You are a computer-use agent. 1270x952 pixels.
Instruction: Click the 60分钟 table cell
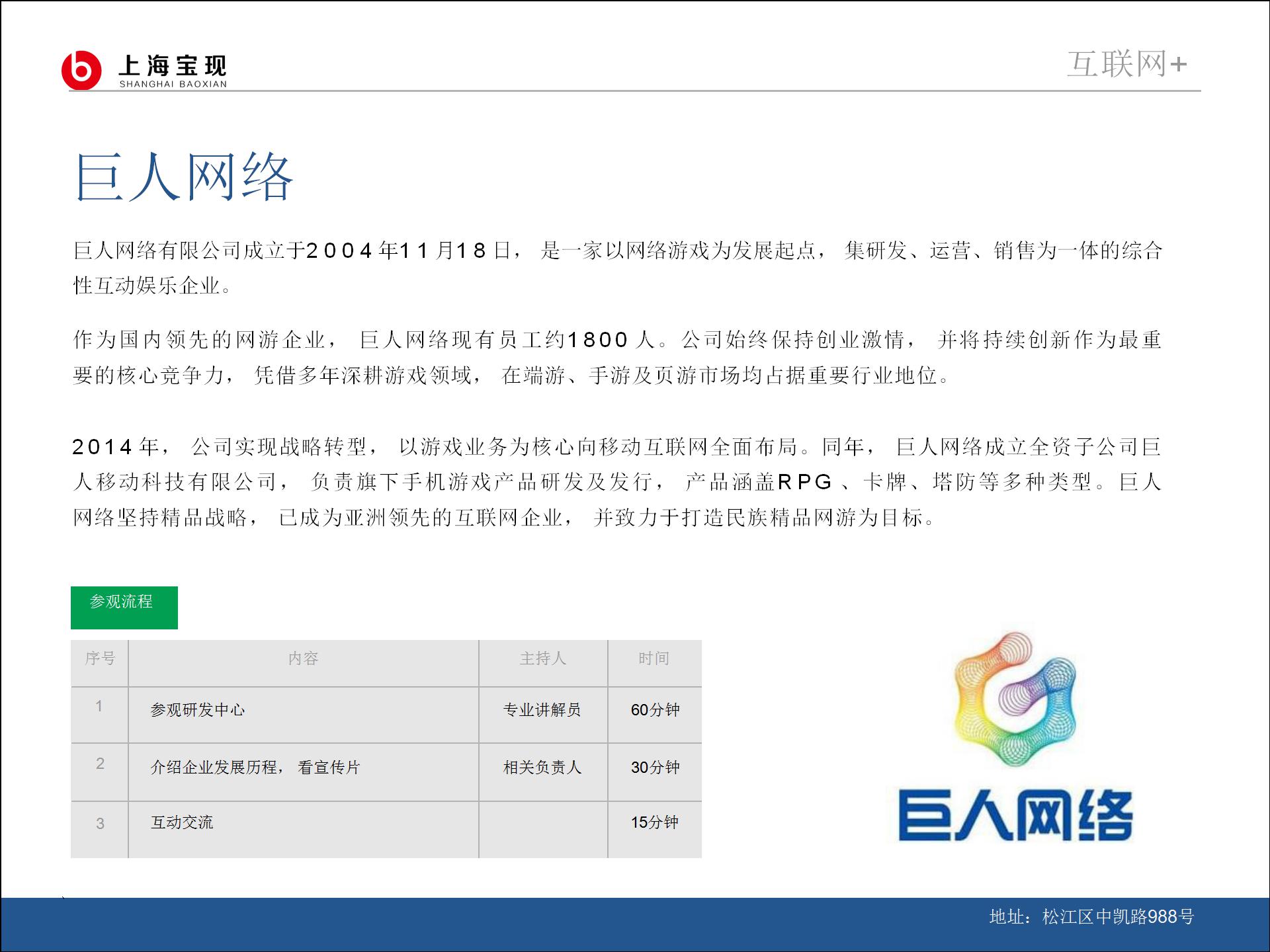tap(655, 715)
